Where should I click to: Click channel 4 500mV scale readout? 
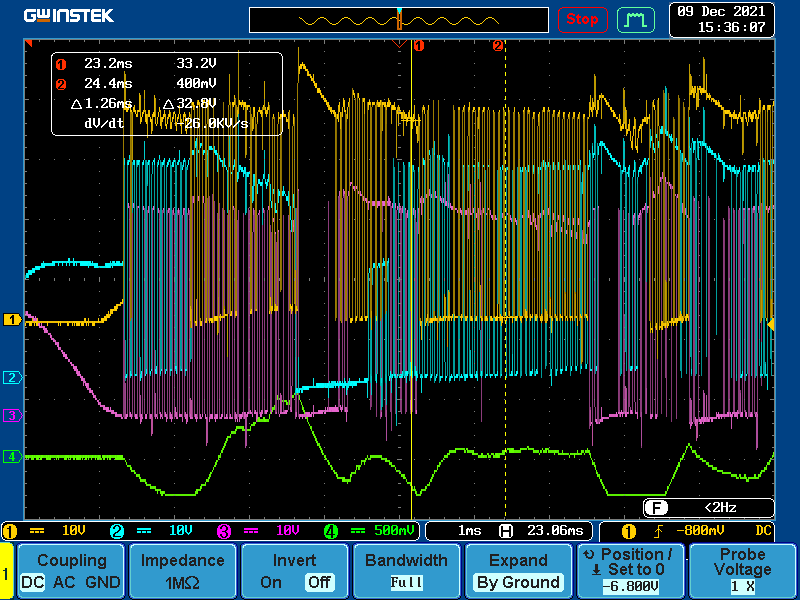pos(394,531)
